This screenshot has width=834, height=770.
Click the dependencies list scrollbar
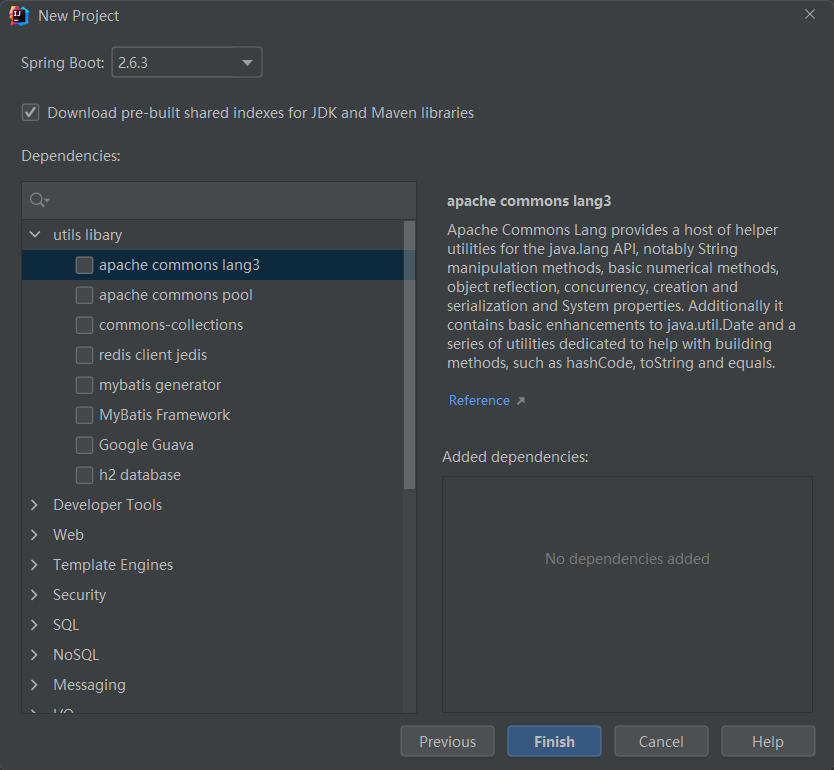coord(409,355)
